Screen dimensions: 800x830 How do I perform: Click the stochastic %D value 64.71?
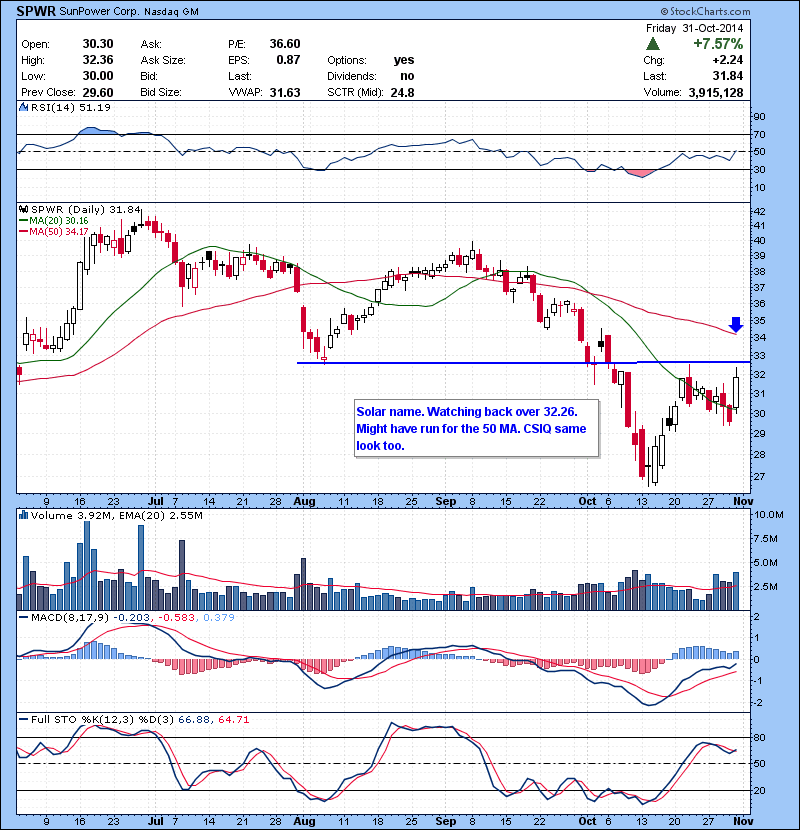click(233, 720)
